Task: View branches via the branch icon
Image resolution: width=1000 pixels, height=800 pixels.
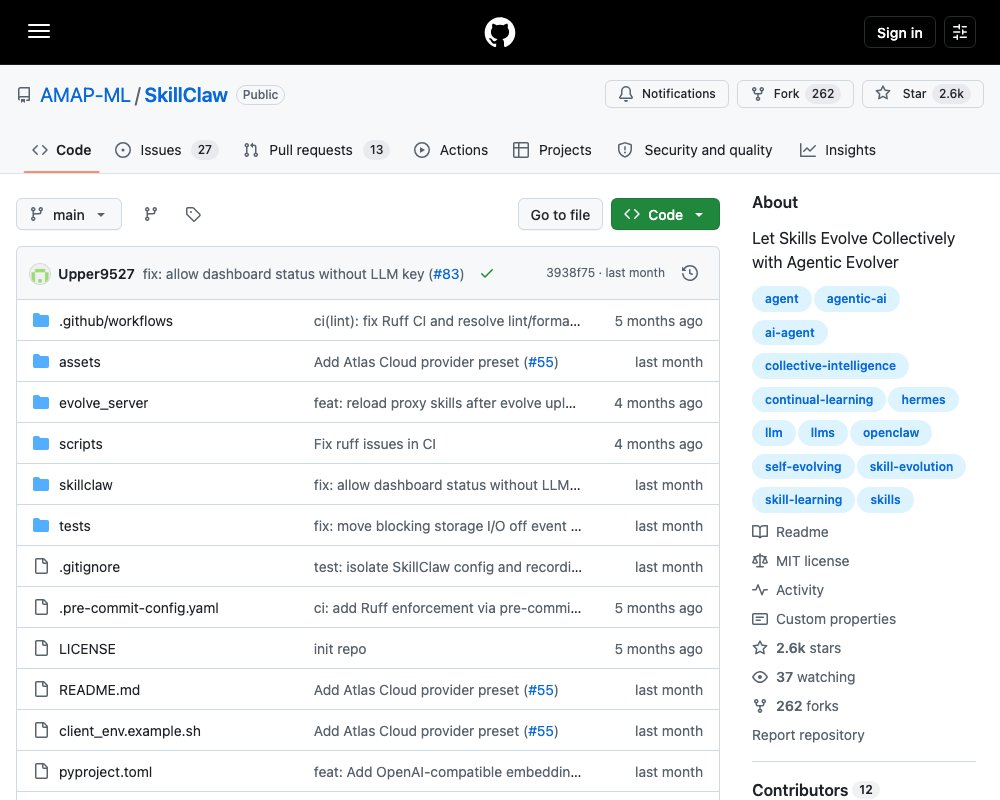Action: [x=151, y=214]
